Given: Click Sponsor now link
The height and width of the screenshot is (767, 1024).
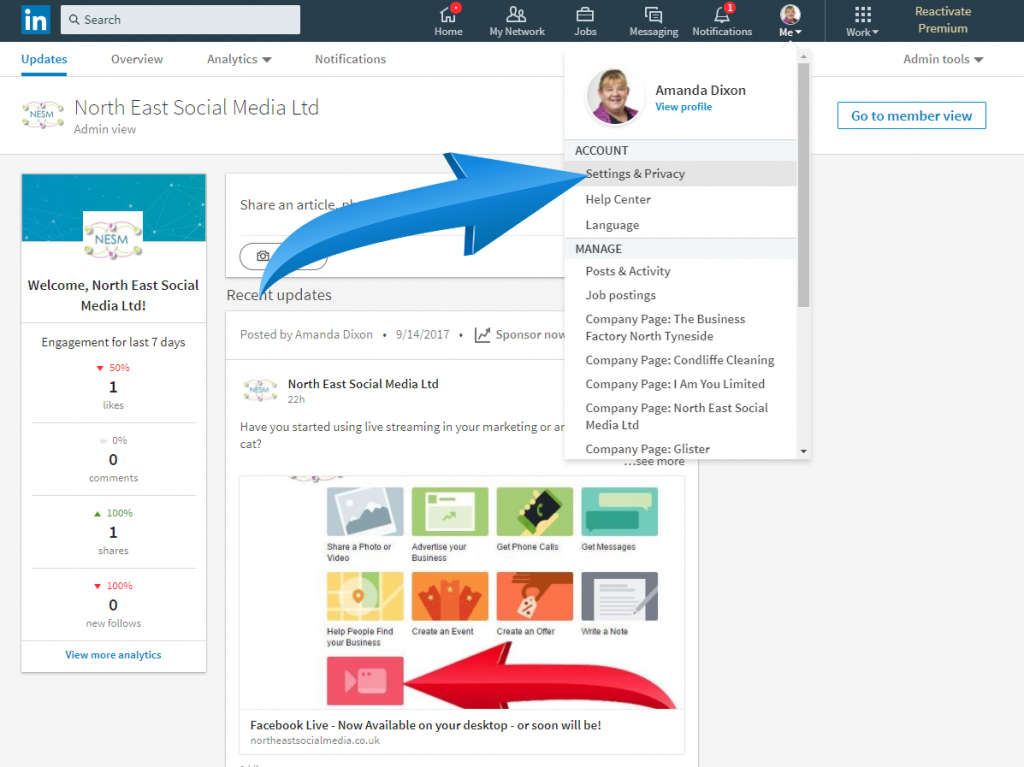Looking at the screenshot, I should (x=530, y=335).
